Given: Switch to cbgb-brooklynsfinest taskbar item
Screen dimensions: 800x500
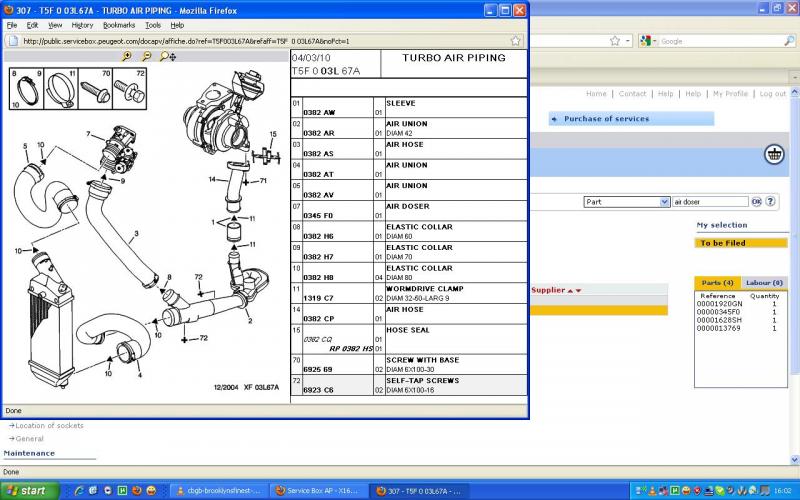Looking at the screenshot, I should point(218,491).
